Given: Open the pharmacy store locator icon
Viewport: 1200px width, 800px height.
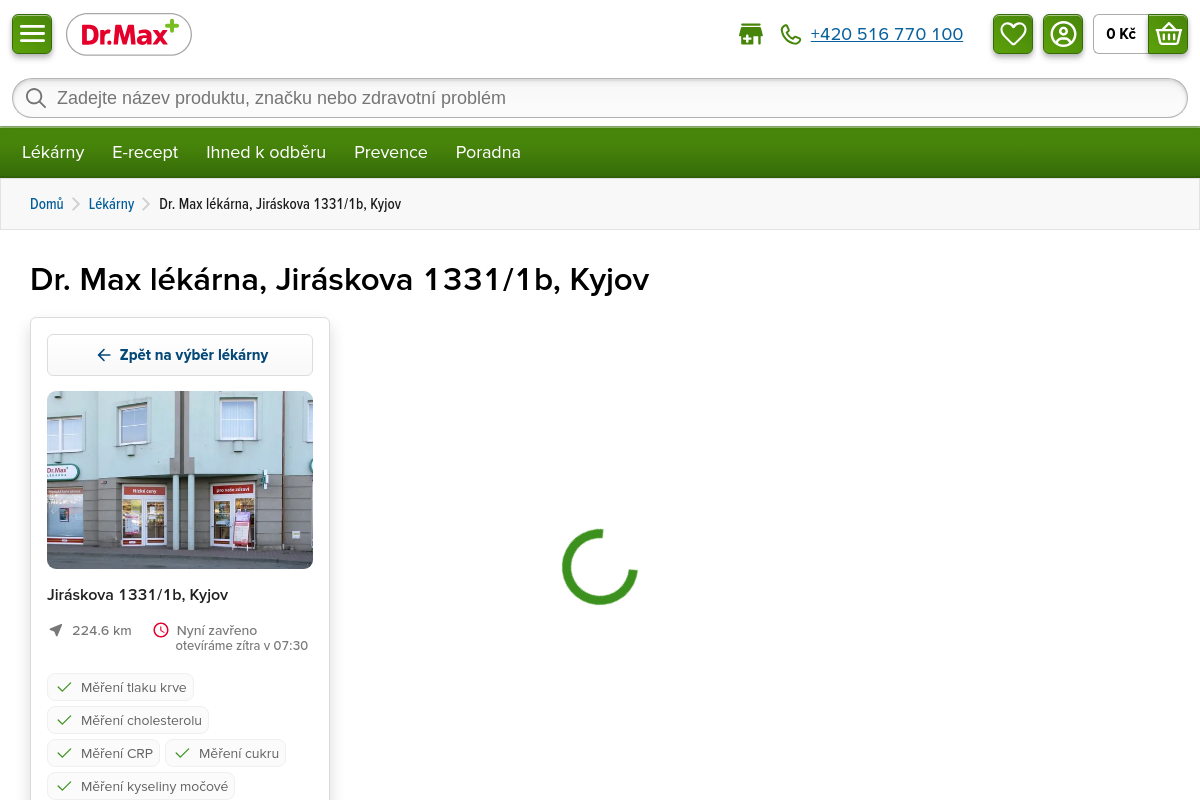Looking at the screenshot, I should (x=750, y=35).
